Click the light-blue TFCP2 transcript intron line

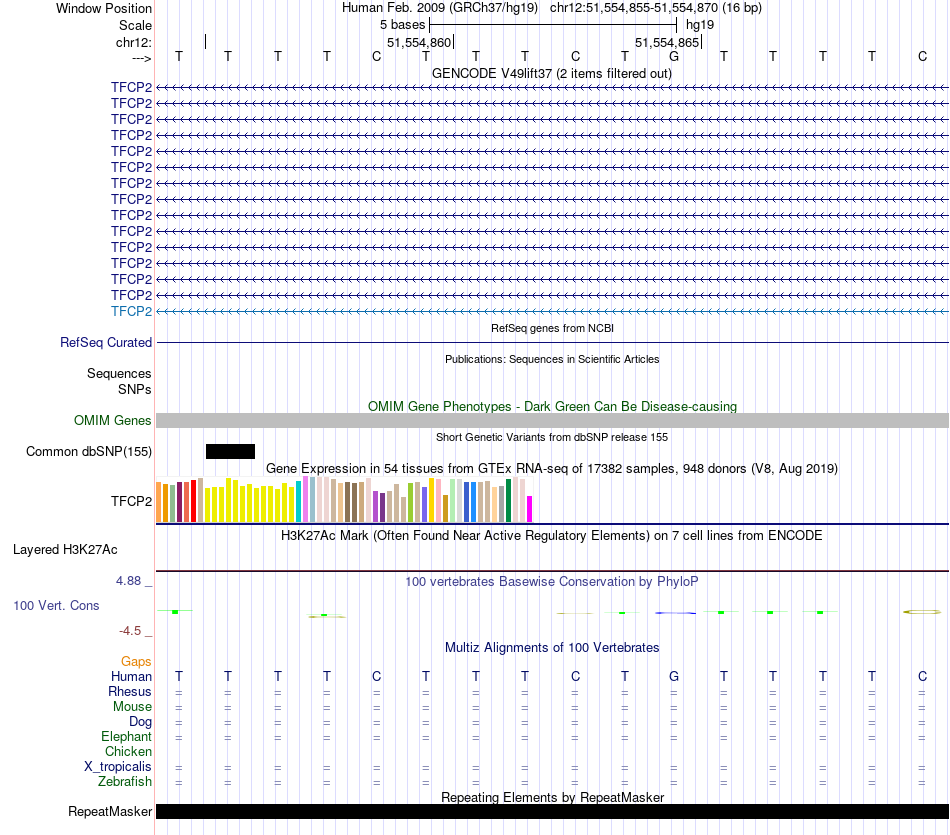pyautogui.click(x=553, y=311)
